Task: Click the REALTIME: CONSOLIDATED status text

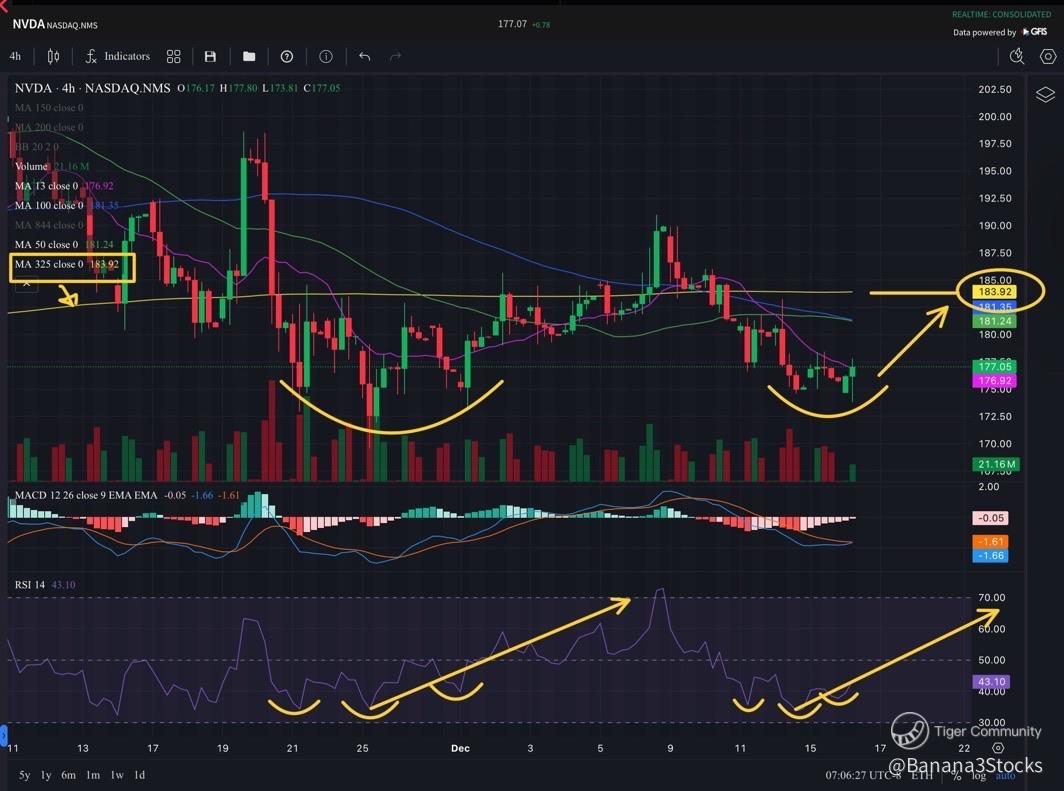Action: coord(1002,14)
